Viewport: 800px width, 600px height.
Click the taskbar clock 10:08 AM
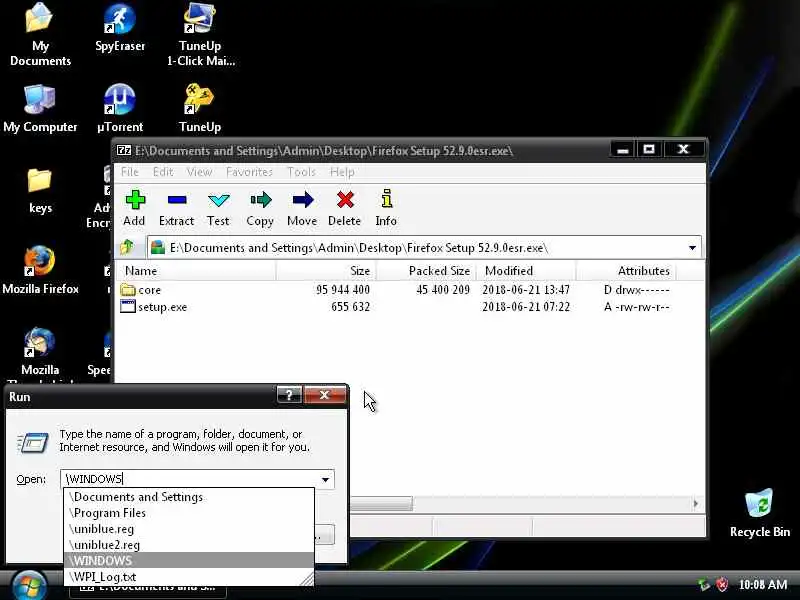pos(763,585)
